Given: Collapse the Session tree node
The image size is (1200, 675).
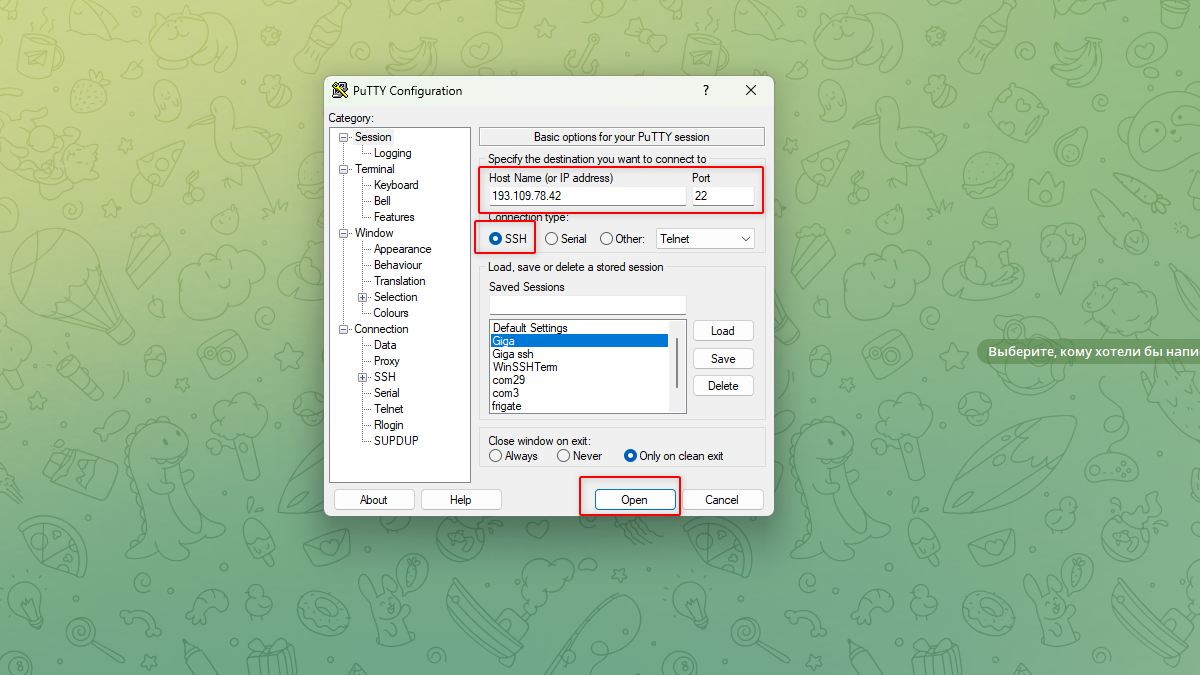Looking at the screenshot, I should pyautogui.click(x=343, y=137).
